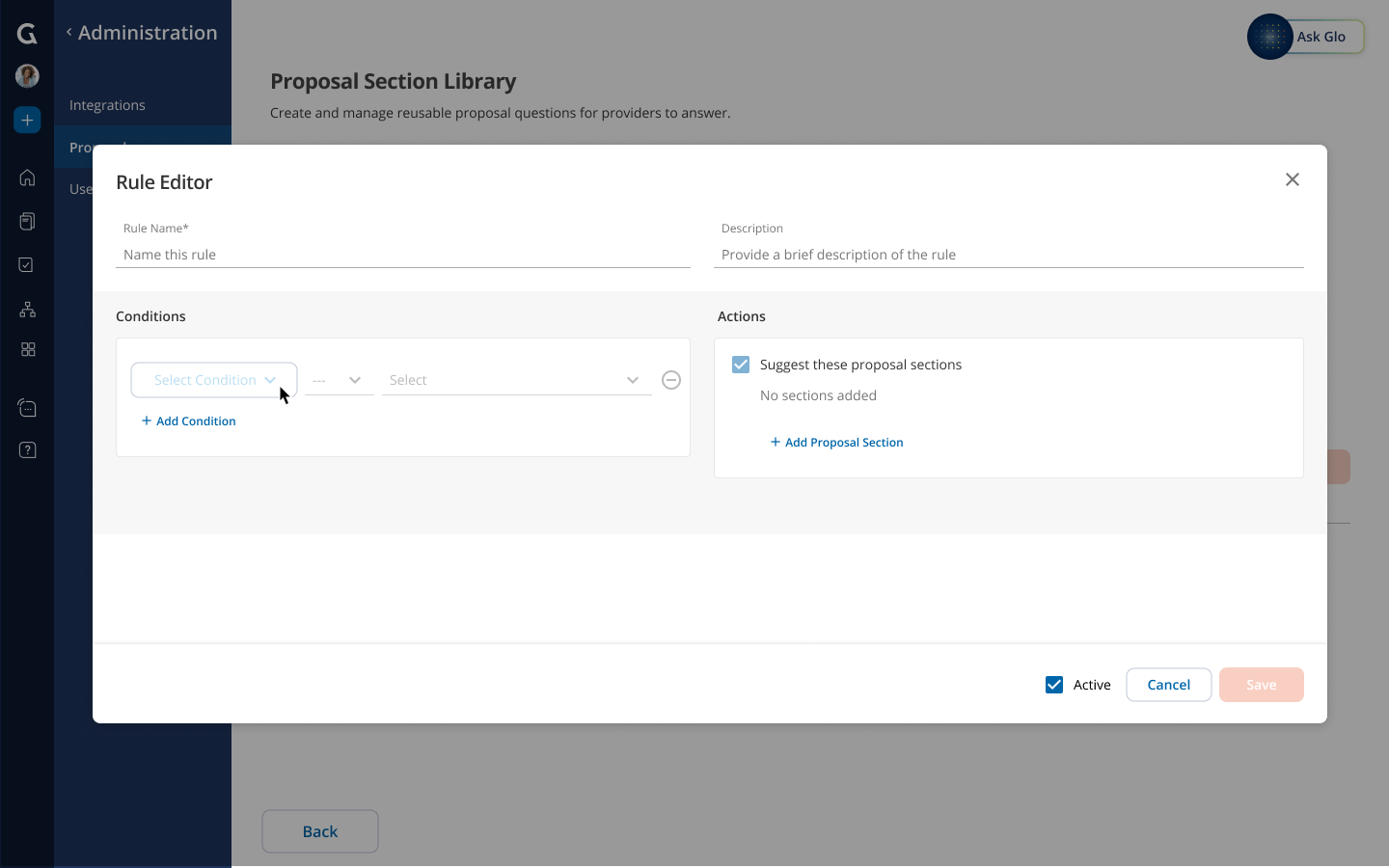The image size is (1389, 868).
Task: Click the Cancel button
Action: 1168,685
